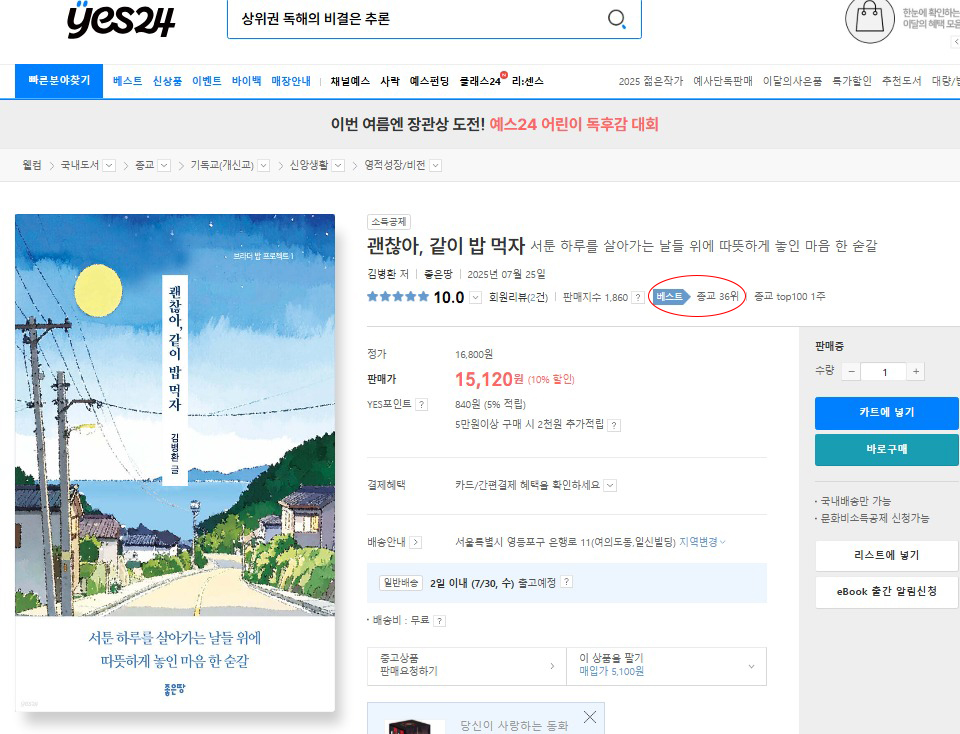The height and width of the screenshot is (734, 960).
Task: Click publisher 좋은땅 link
Action: coord(438,274)
